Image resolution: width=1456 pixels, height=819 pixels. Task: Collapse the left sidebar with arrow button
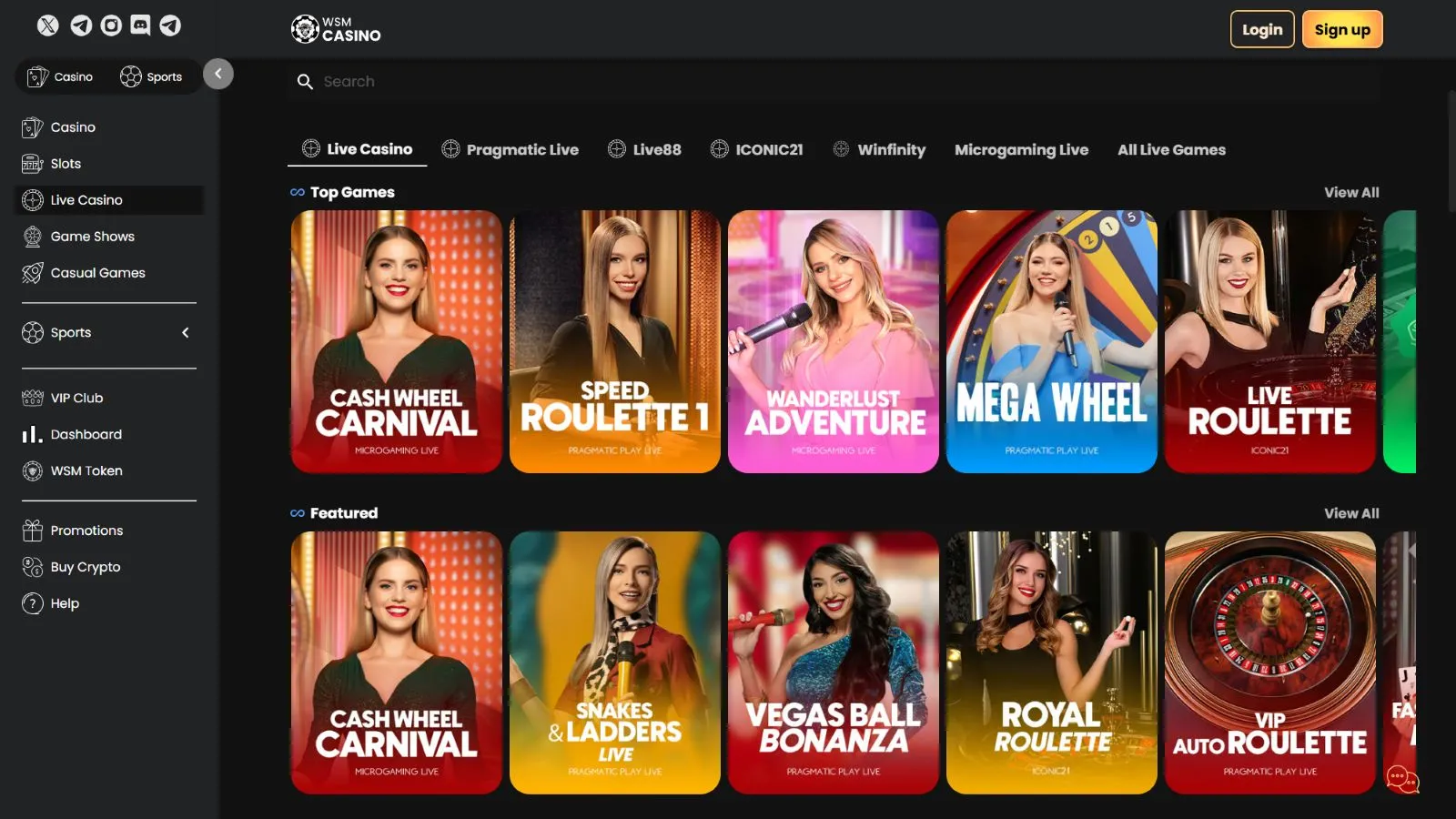(x=217, y=74)
